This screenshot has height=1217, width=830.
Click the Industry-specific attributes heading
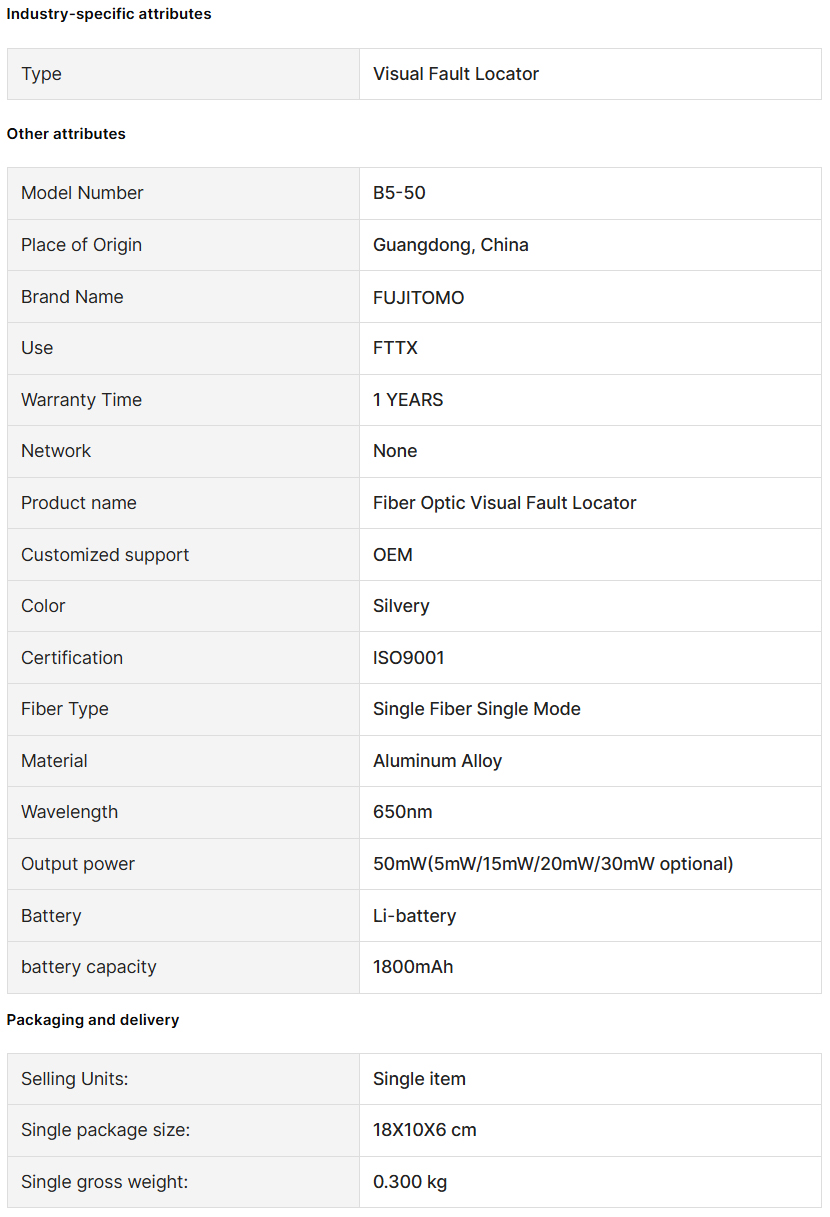pos(109,14)
